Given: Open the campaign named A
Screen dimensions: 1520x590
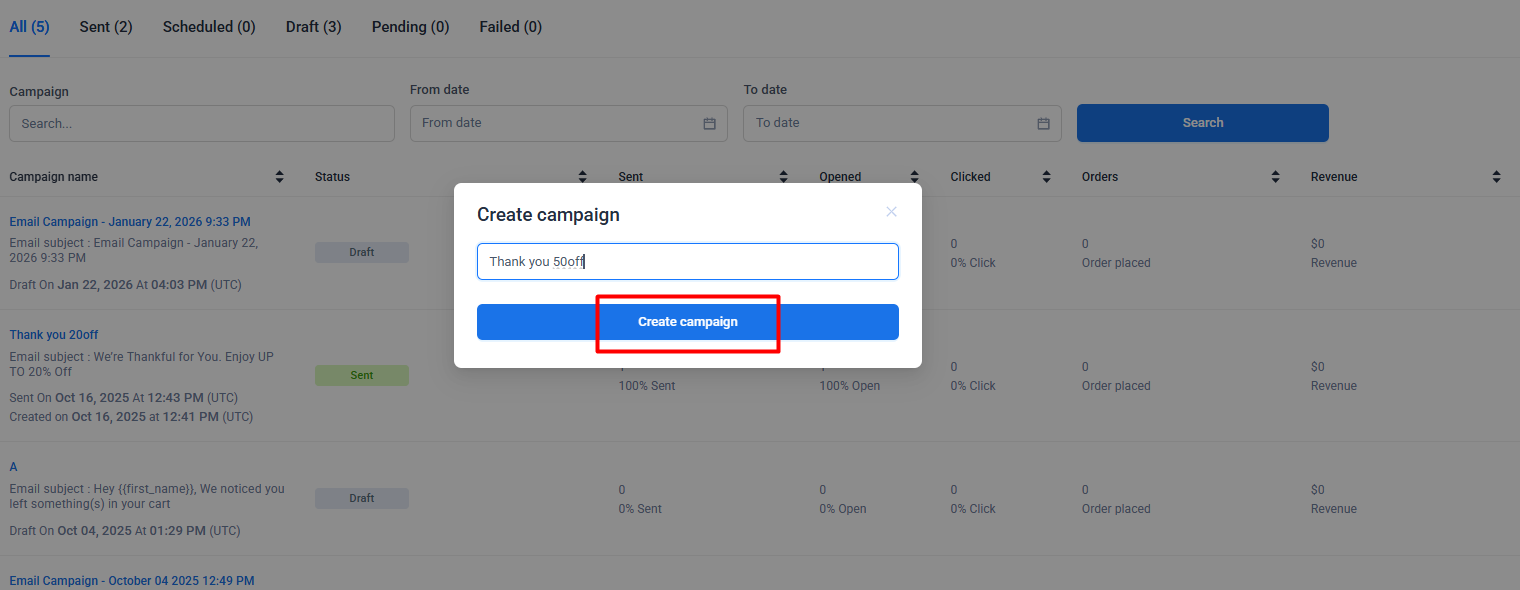Looking at the screenshot, I should point(14,467).
